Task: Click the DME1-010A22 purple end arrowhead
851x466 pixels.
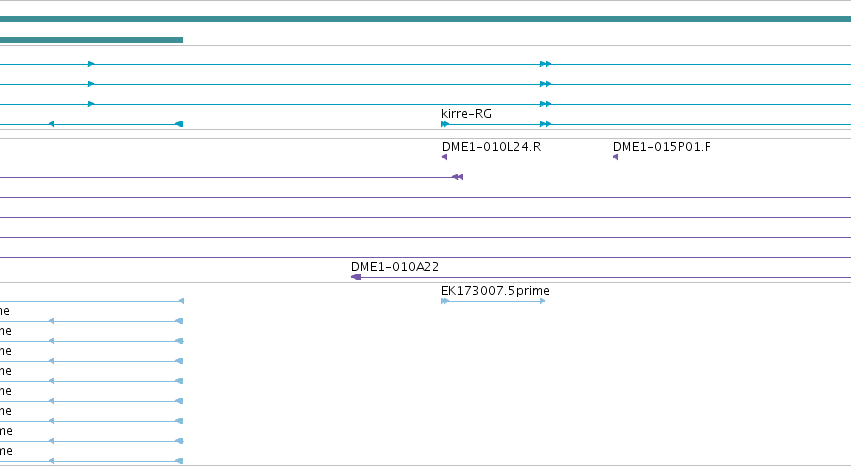Action: tap(356, 277)
